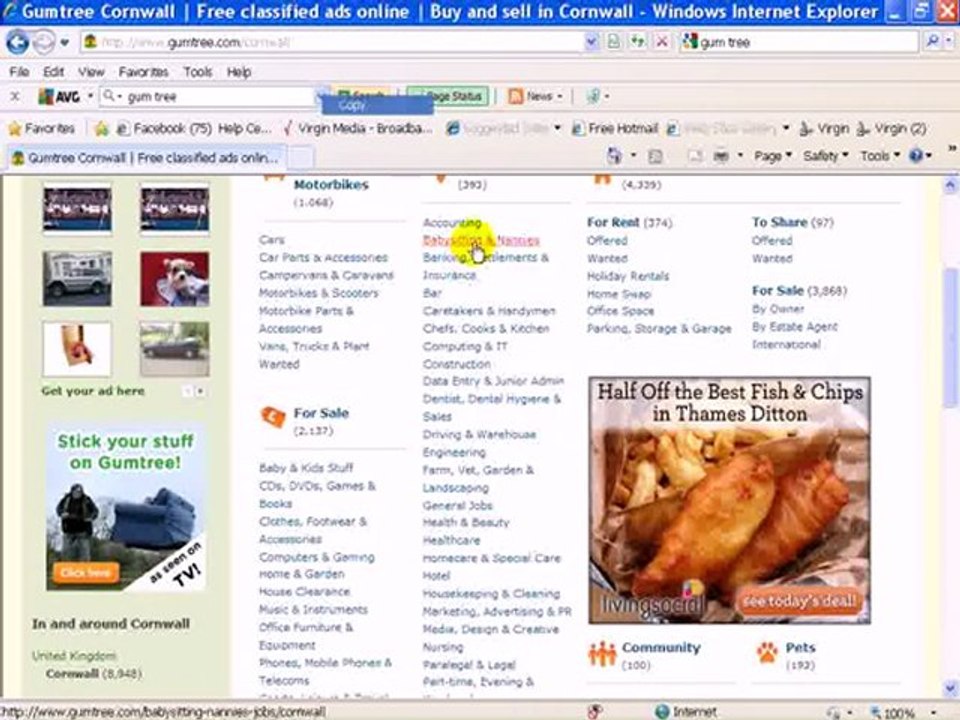Click the Favorites star button
The image size is (960, 720).
click(41, 129)
